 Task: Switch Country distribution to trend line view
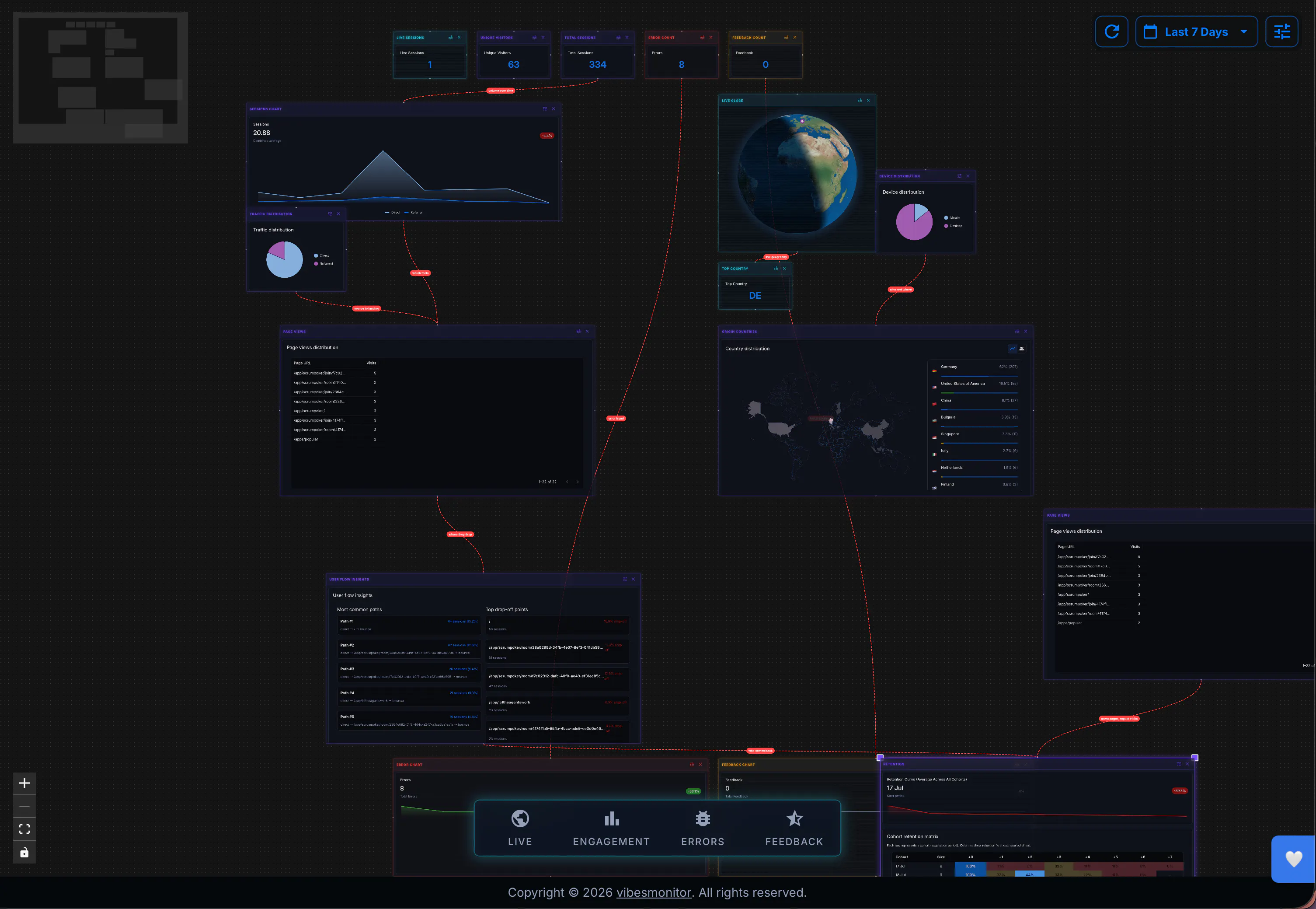pos(1013,349)
